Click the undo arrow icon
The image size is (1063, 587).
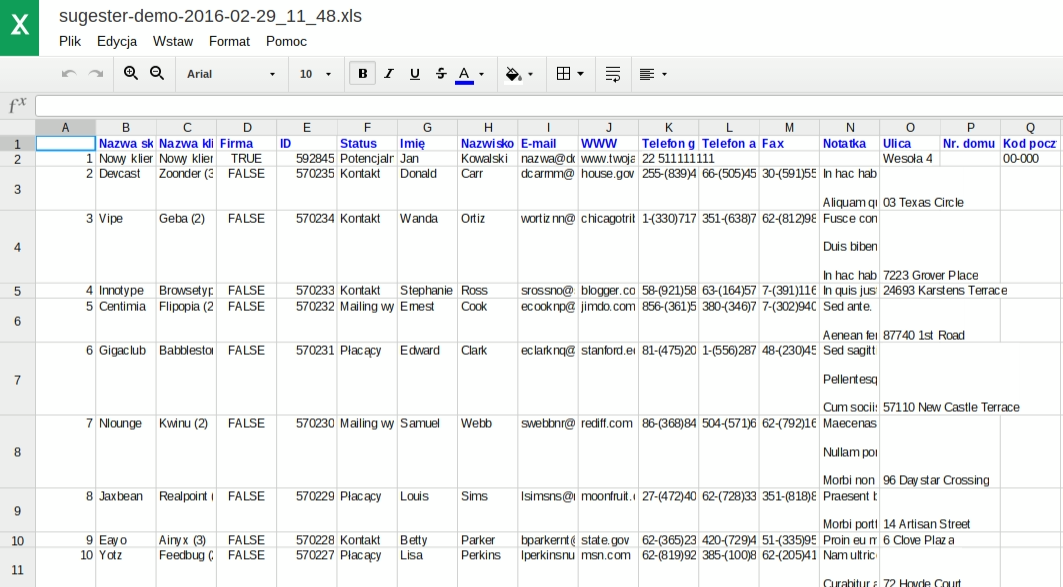pyautogui.click(x=69, y=74)
